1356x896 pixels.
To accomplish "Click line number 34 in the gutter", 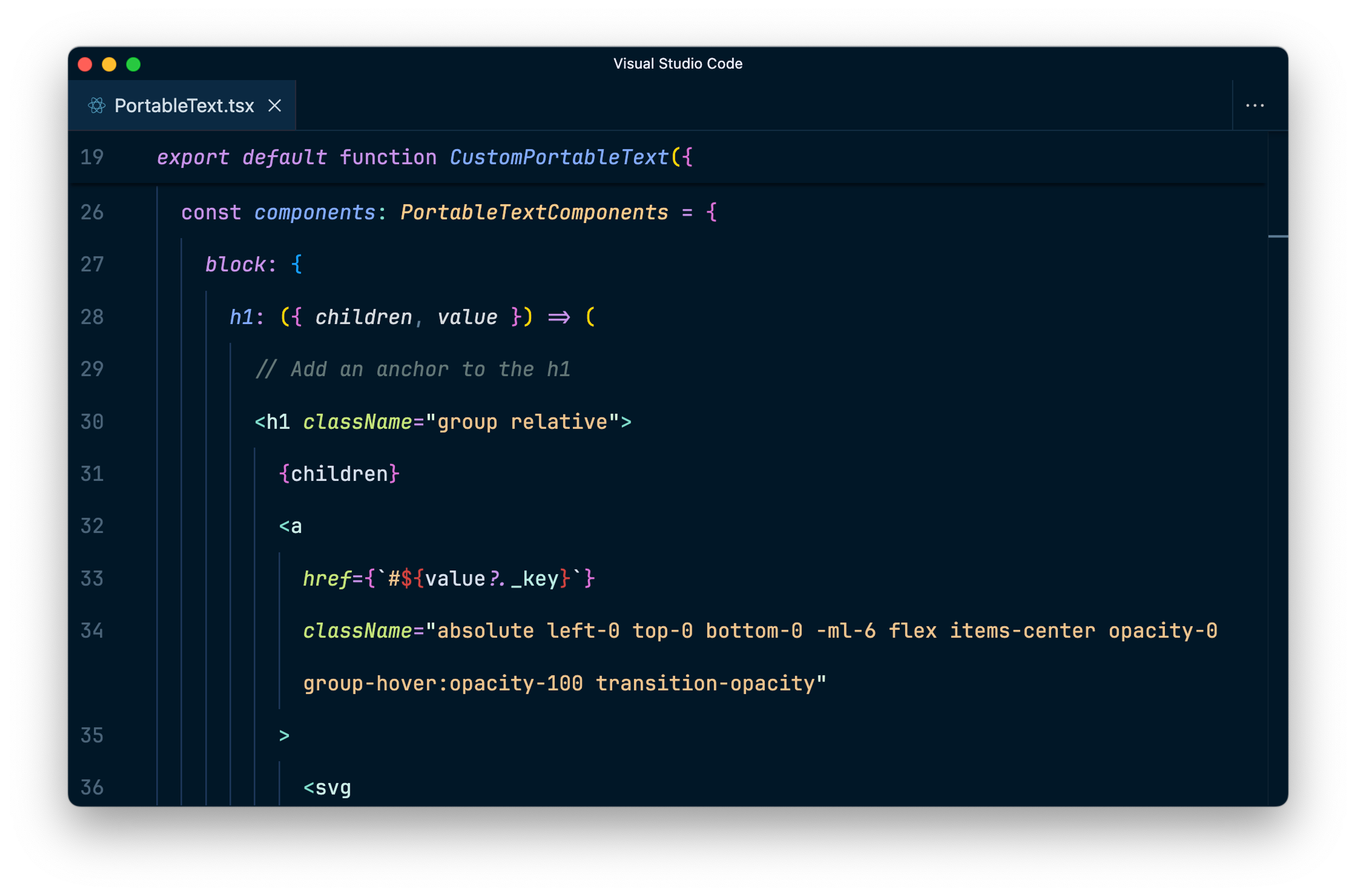I will 92,631.
